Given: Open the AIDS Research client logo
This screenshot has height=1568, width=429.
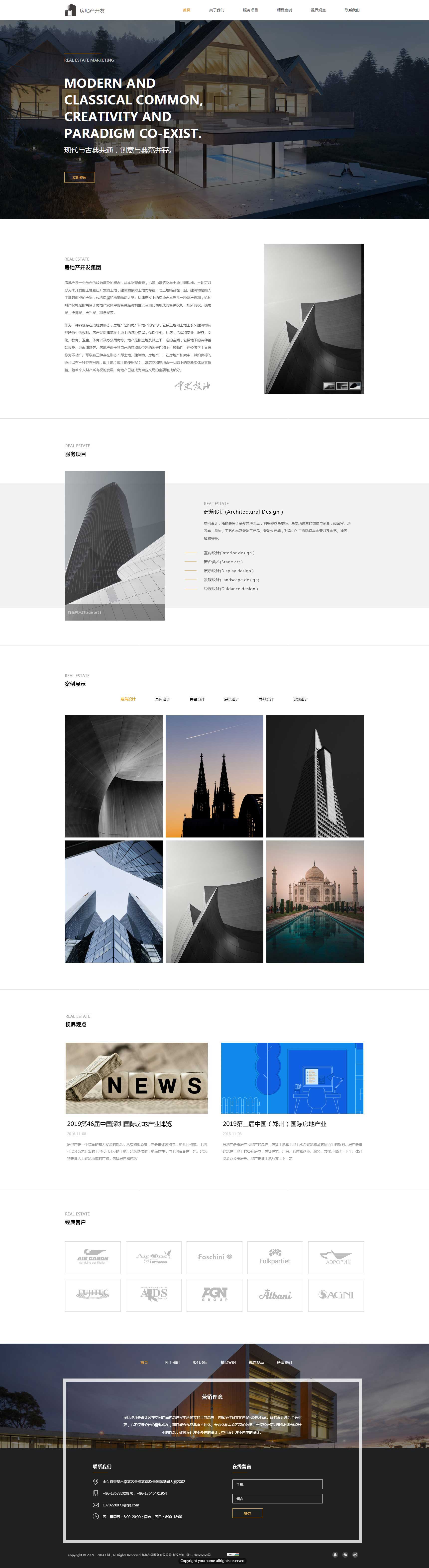Looking at the screenshot, I should pos(153,1295).
